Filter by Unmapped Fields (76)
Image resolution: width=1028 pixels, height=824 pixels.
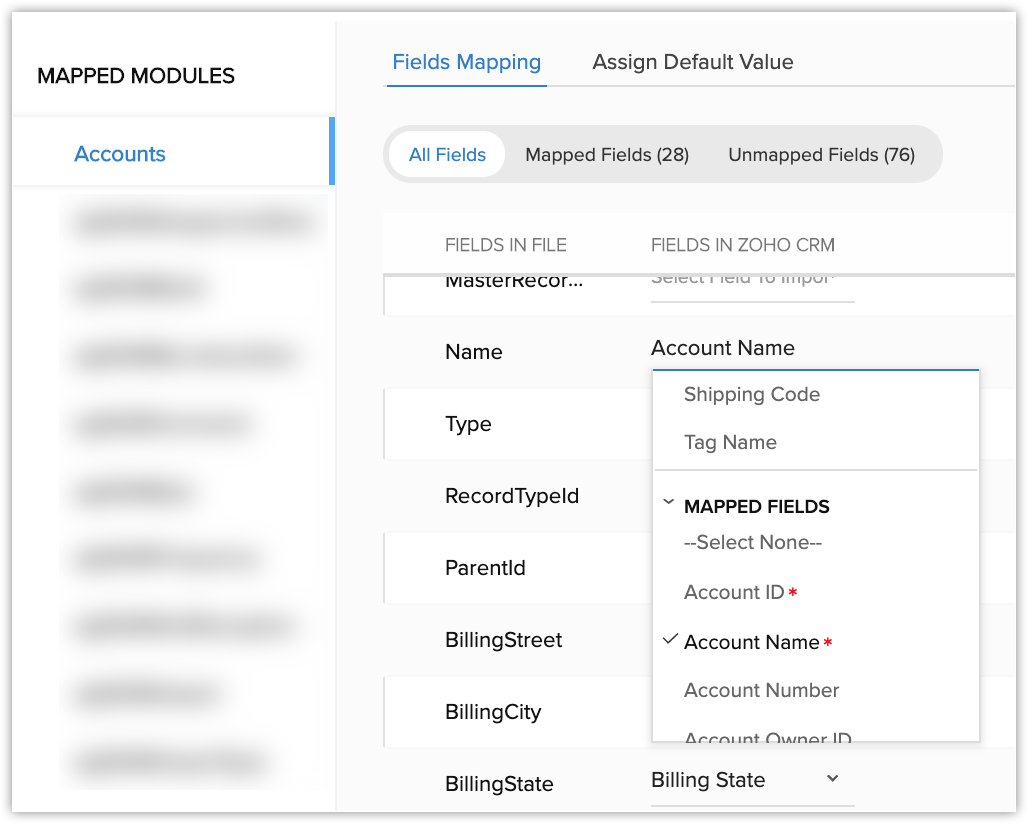pos(821,155)
